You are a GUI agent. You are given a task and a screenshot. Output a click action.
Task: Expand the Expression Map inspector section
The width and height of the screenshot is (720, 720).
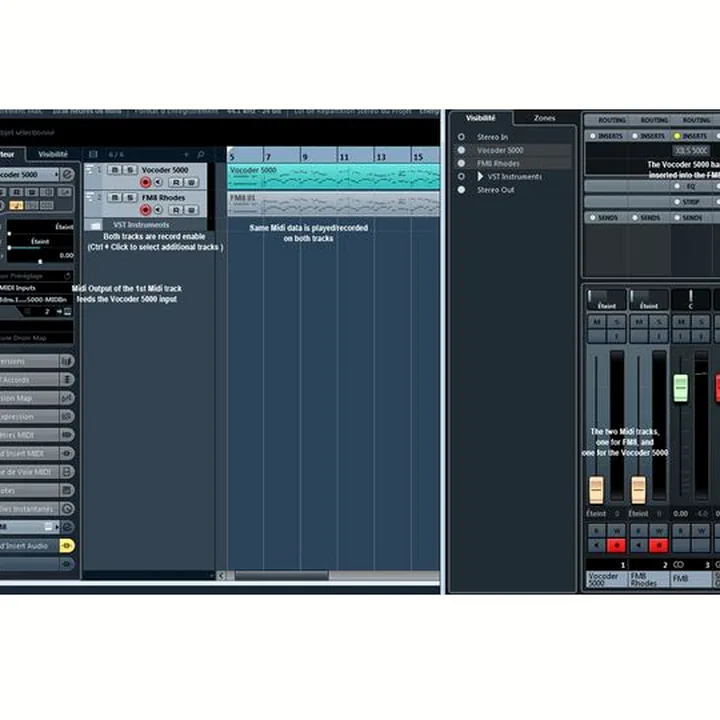(29, 398)
